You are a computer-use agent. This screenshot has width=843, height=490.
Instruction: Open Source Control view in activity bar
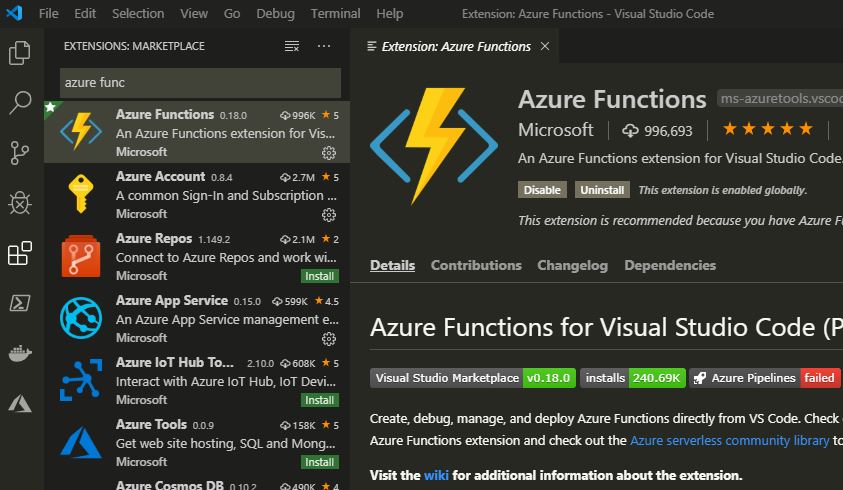coord(20,153)
